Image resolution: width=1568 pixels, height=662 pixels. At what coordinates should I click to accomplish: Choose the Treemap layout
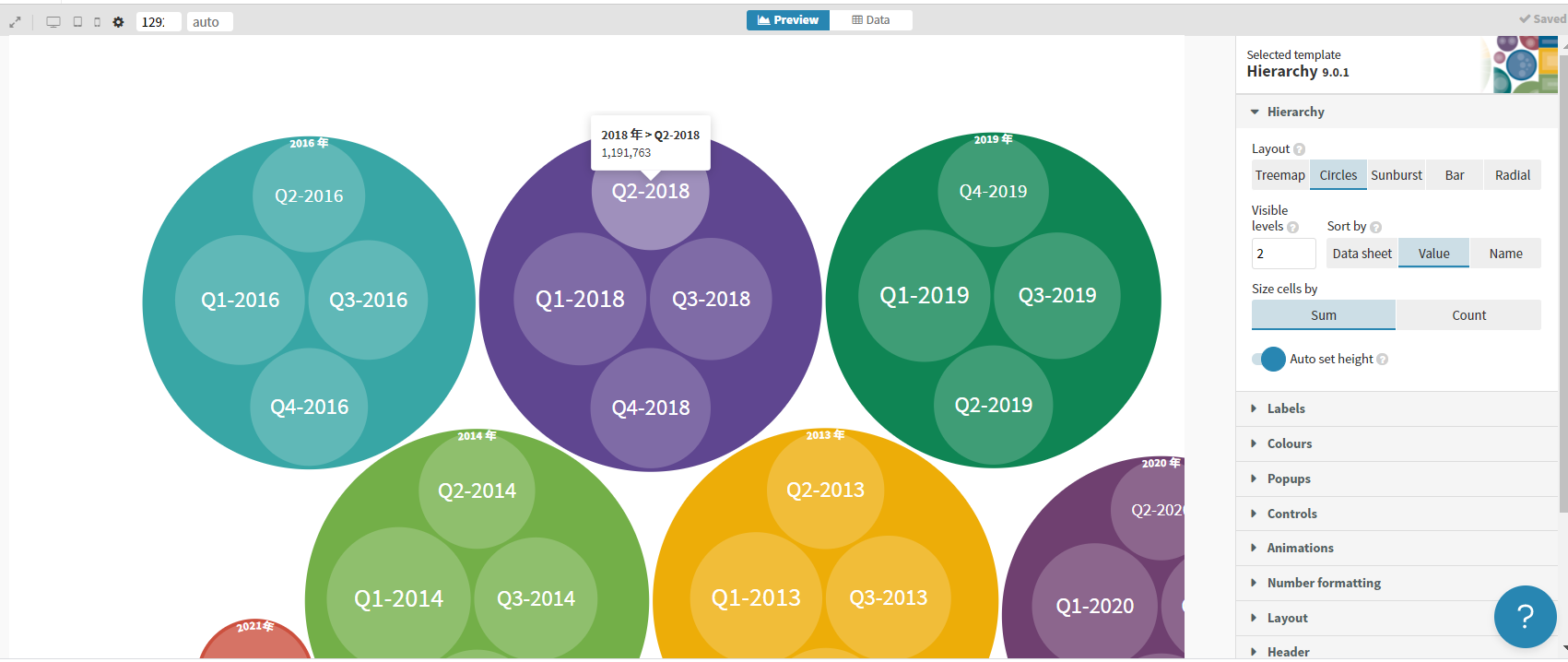[1280, 175]
